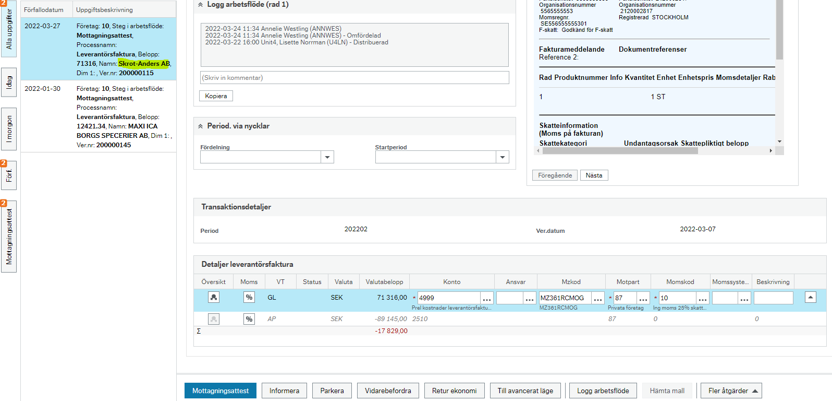Click the Översikt icon in the GL row
This screenshot has height=401, width=832.
click(x=213, y=298)
